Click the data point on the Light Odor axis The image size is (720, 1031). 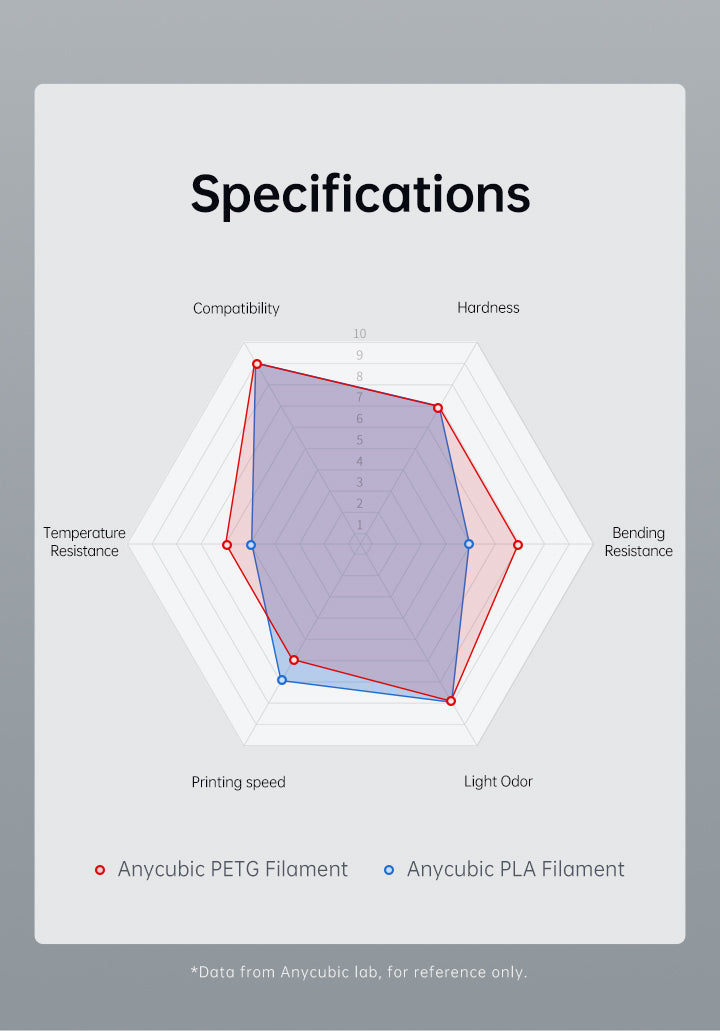[451, 701]
